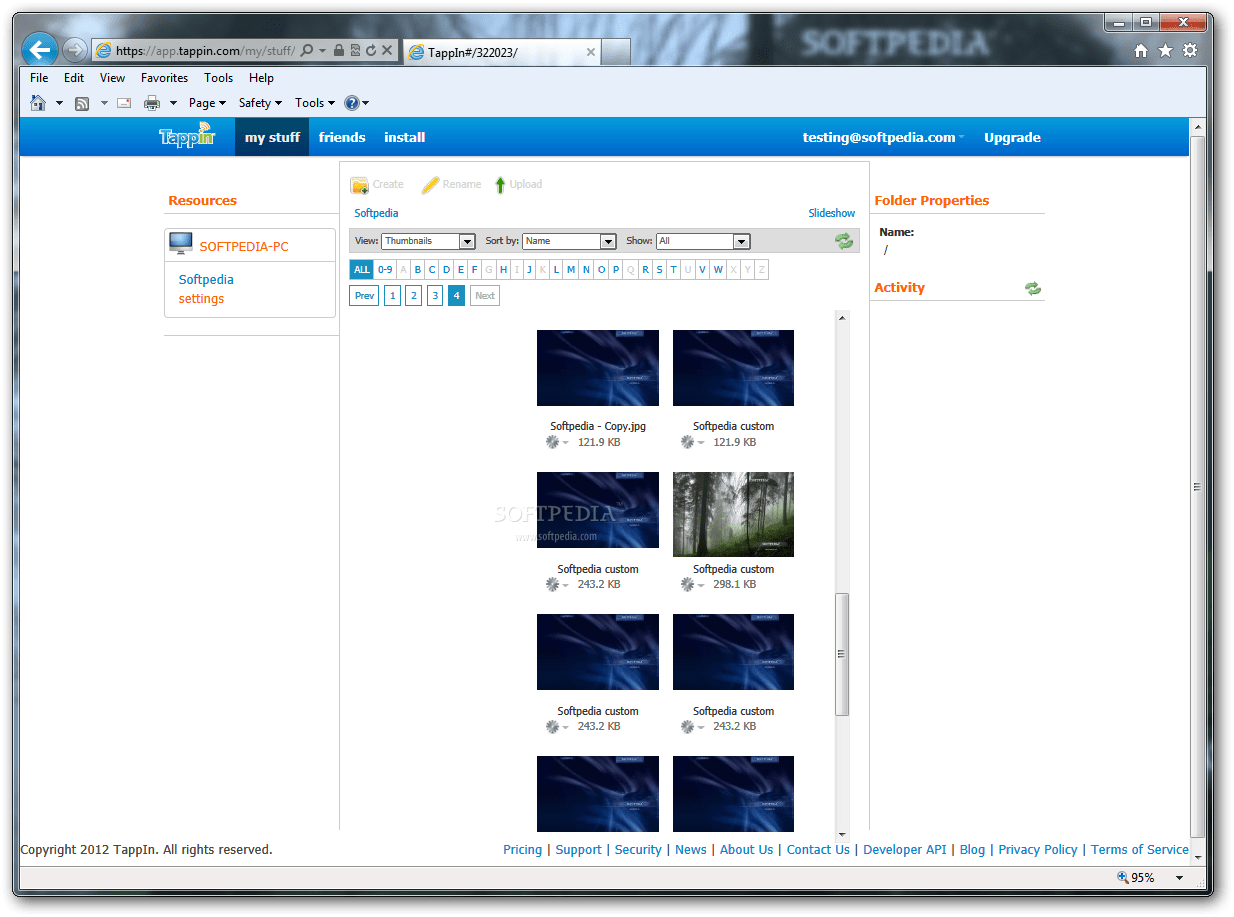Open the Edit menu
The width and height of the screenshot is (1234, 917).
tap(74, 78)
